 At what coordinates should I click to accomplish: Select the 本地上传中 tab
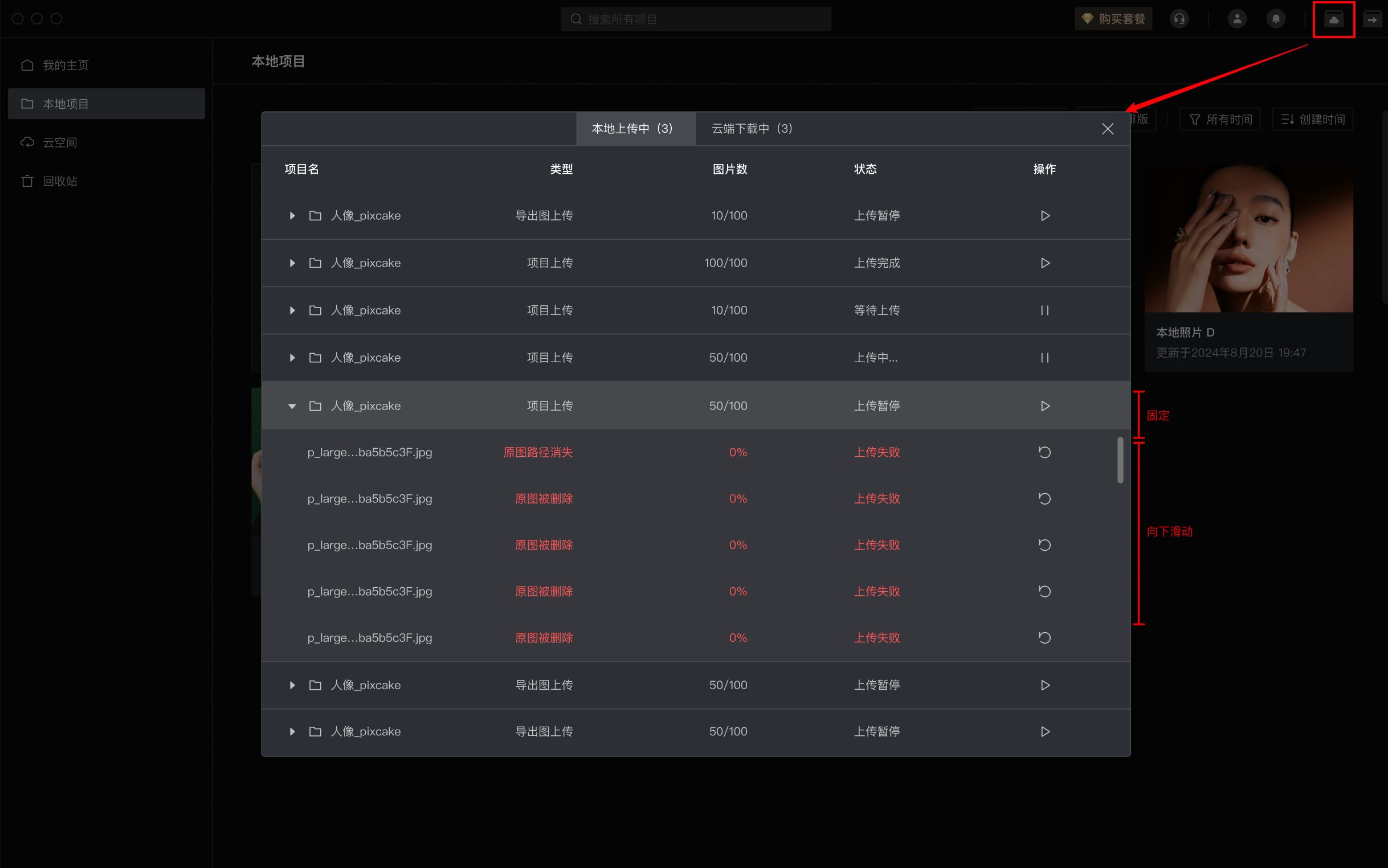632,129
